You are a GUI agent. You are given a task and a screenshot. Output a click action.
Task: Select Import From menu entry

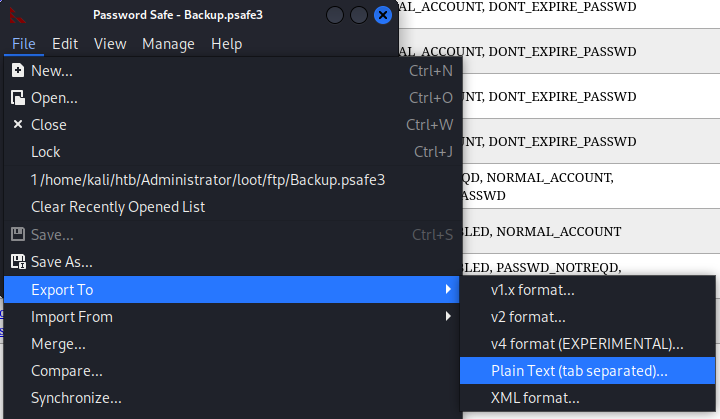click(x=231, y=317)
